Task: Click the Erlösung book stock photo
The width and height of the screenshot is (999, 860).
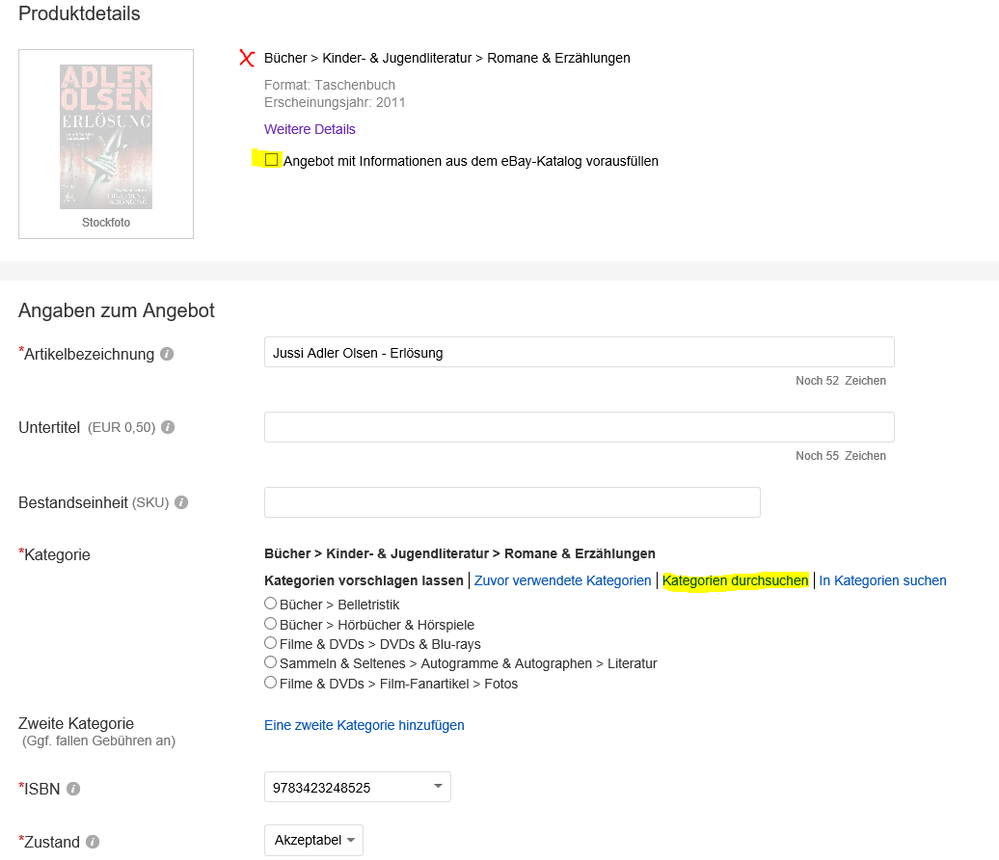Action: click(x=106, y=136)
